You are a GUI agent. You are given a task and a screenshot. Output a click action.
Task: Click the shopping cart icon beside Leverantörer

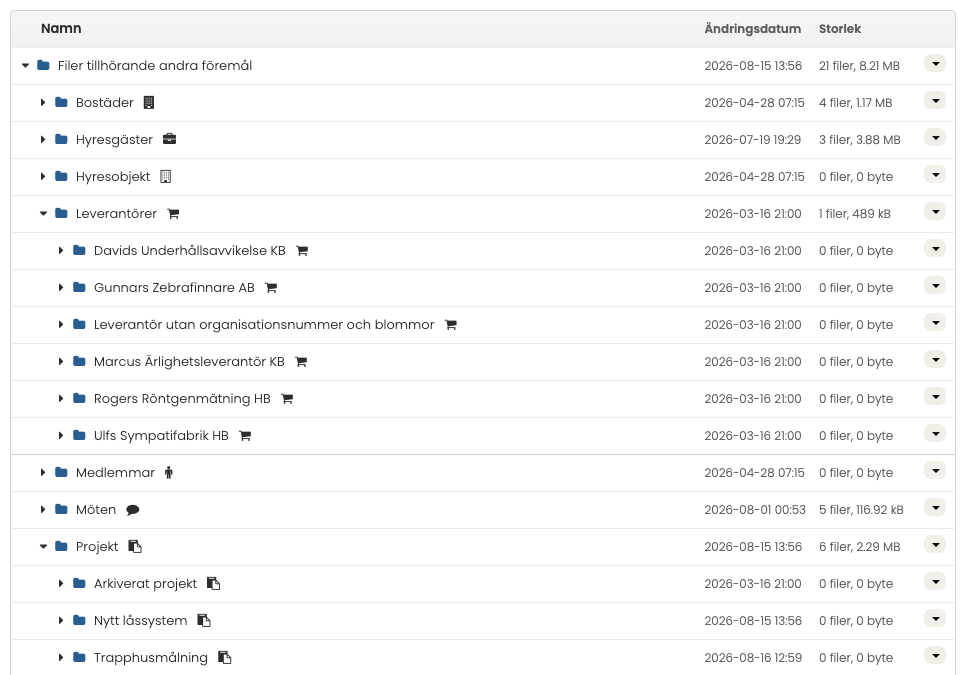(x=173, y=214)
